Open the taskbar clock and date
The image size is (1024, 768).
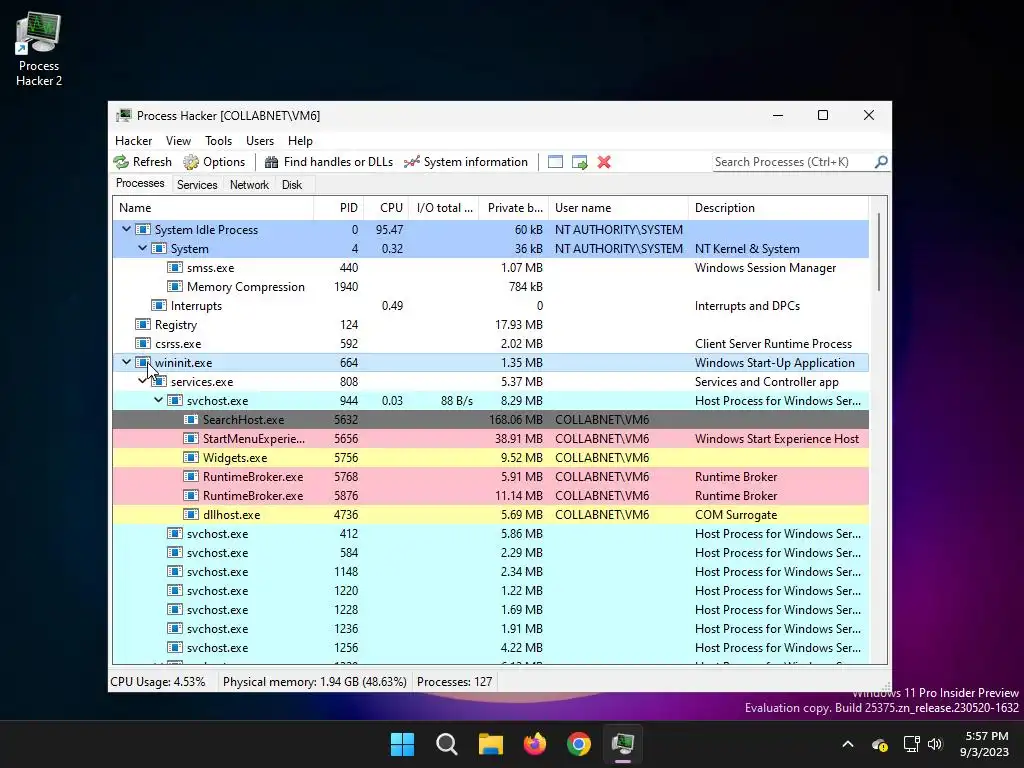pos(986,744)
